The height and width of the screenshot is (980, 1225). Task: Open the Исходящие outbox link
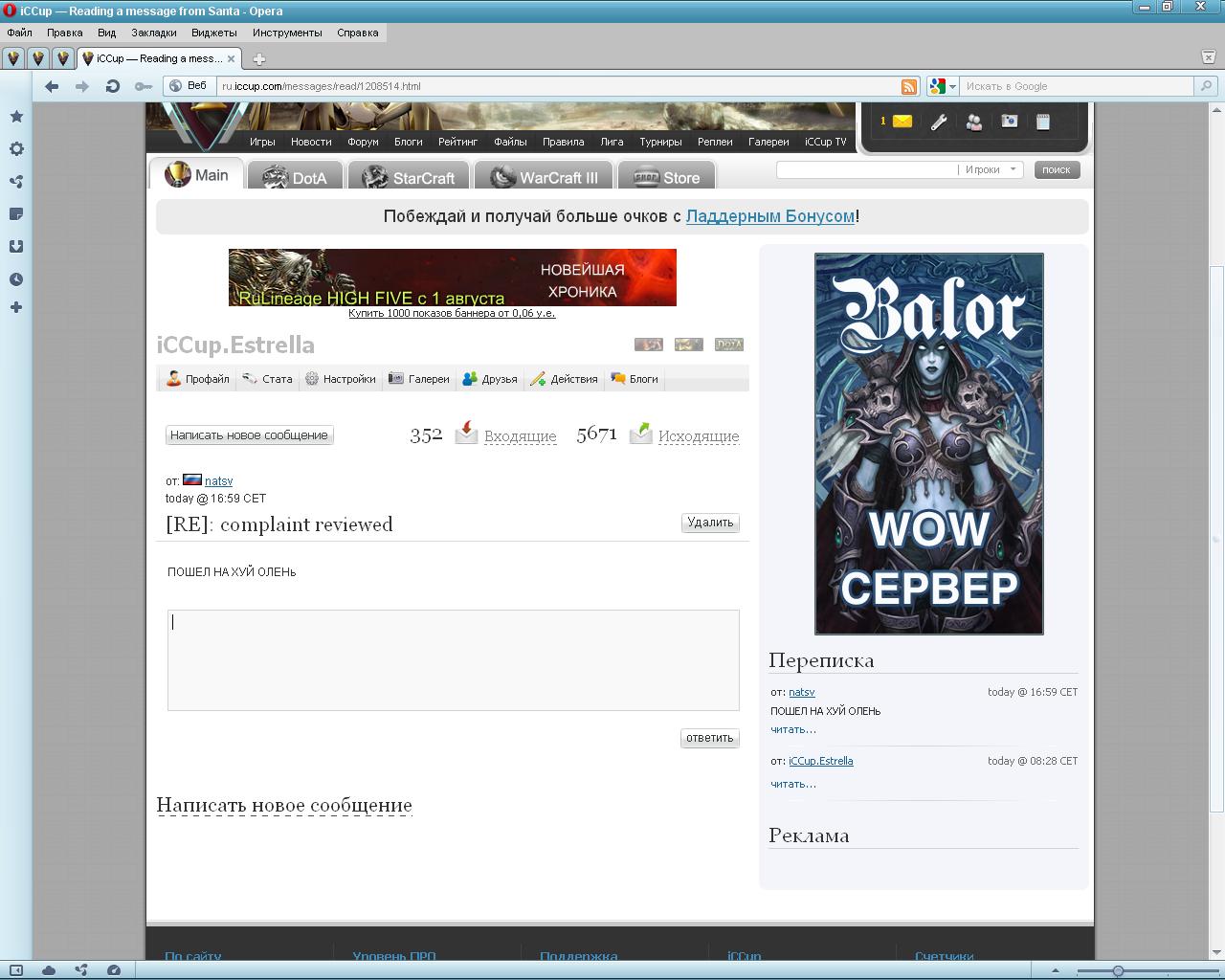coord(699,436)
